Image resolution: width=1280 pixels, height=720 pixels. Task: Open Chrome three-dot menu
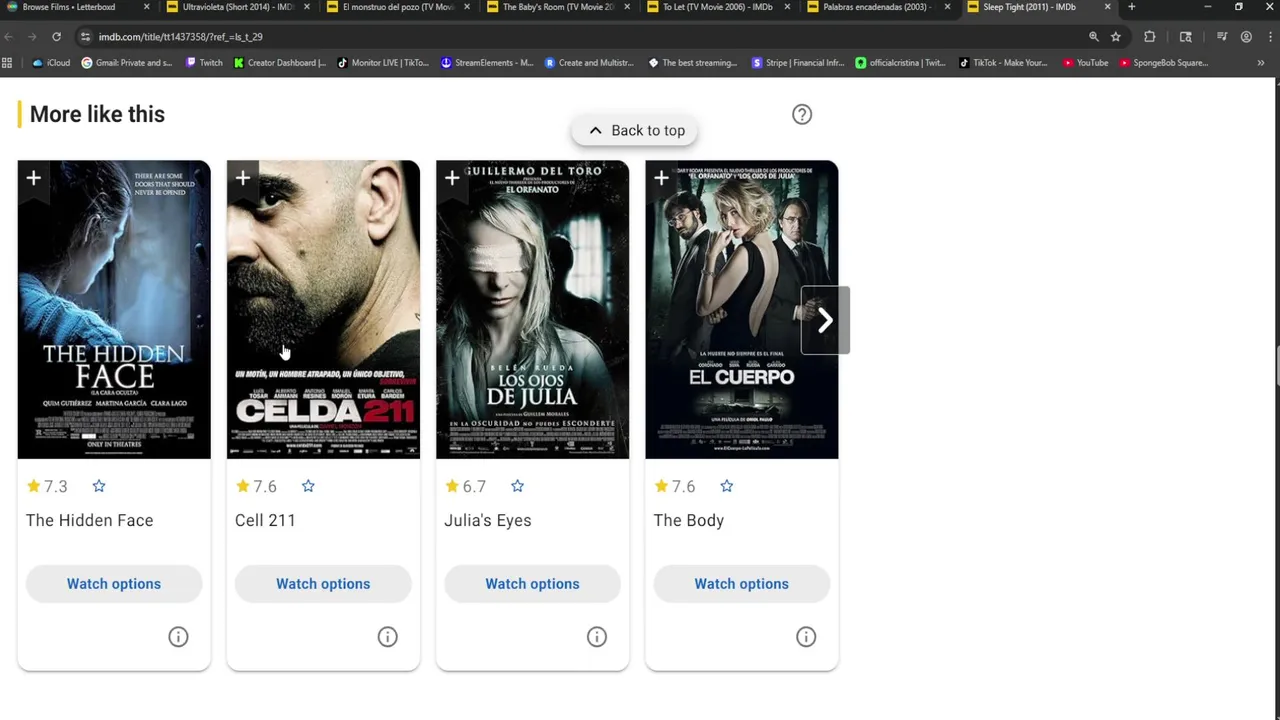tap(1269, 37)
